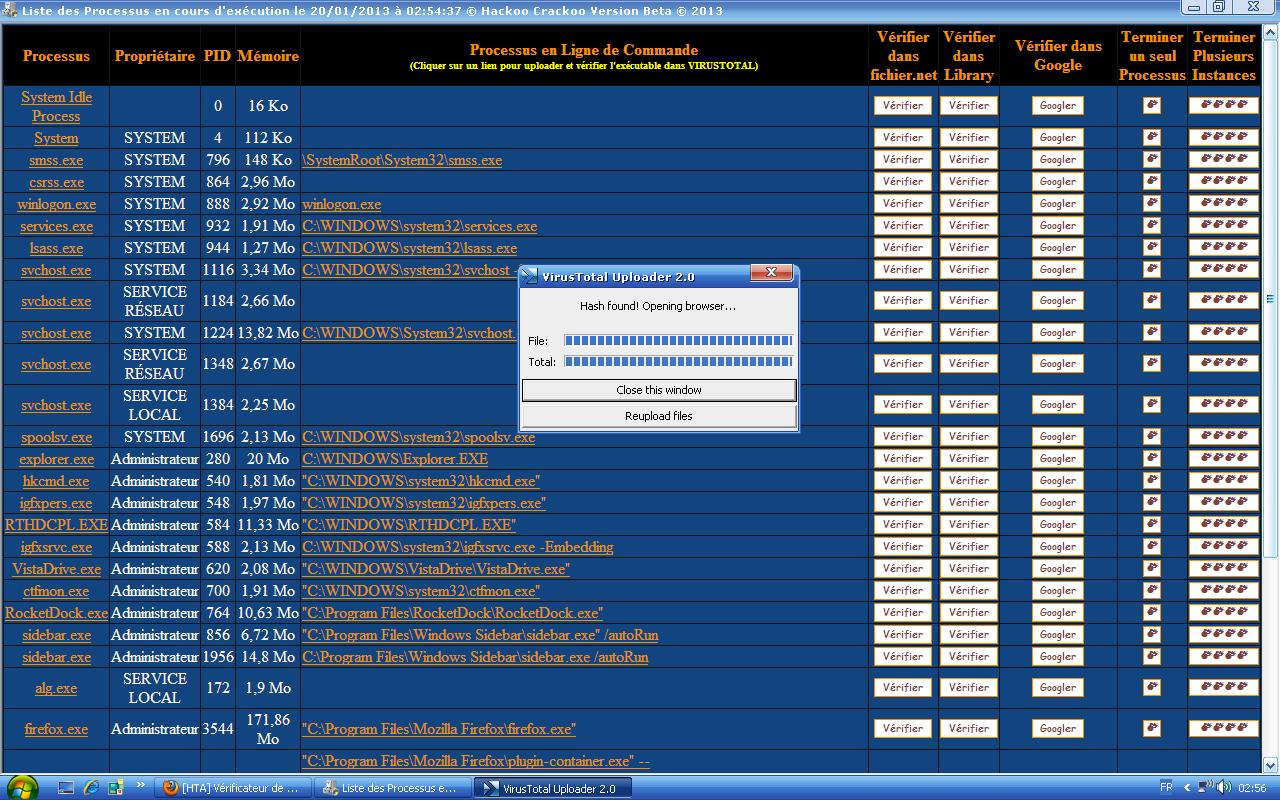Viewport: 1280px width, 800px height.
Task: Expand quick launch overflow chevron
Action: pyautogui.click(x=141, y=786)
